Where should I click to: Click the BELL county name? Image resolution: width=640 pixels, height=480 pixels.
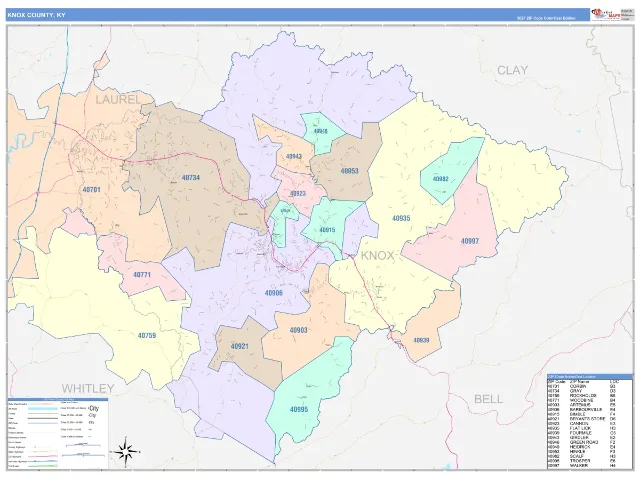coord(488,399)
